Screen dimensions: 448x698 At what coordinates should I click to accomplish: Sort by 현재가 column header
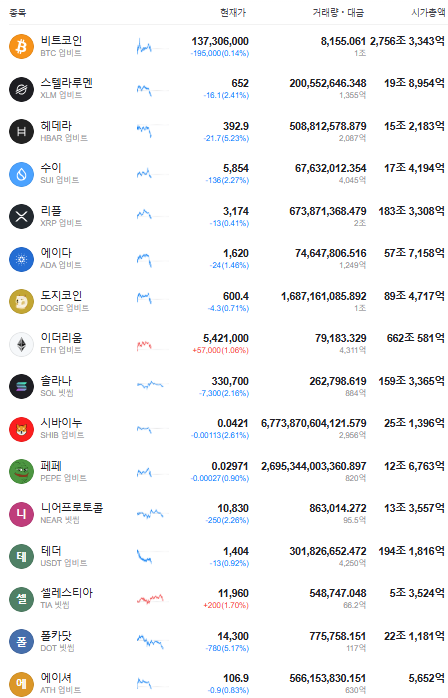[233, 12]
